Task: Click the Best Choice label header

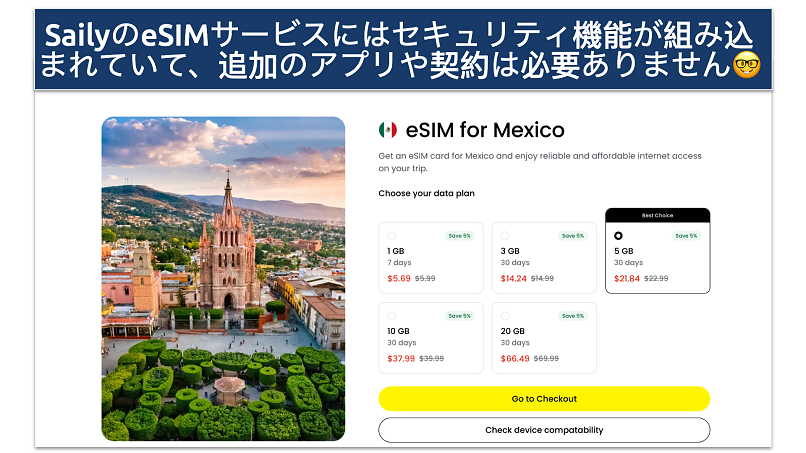Action: pos(657,215)
